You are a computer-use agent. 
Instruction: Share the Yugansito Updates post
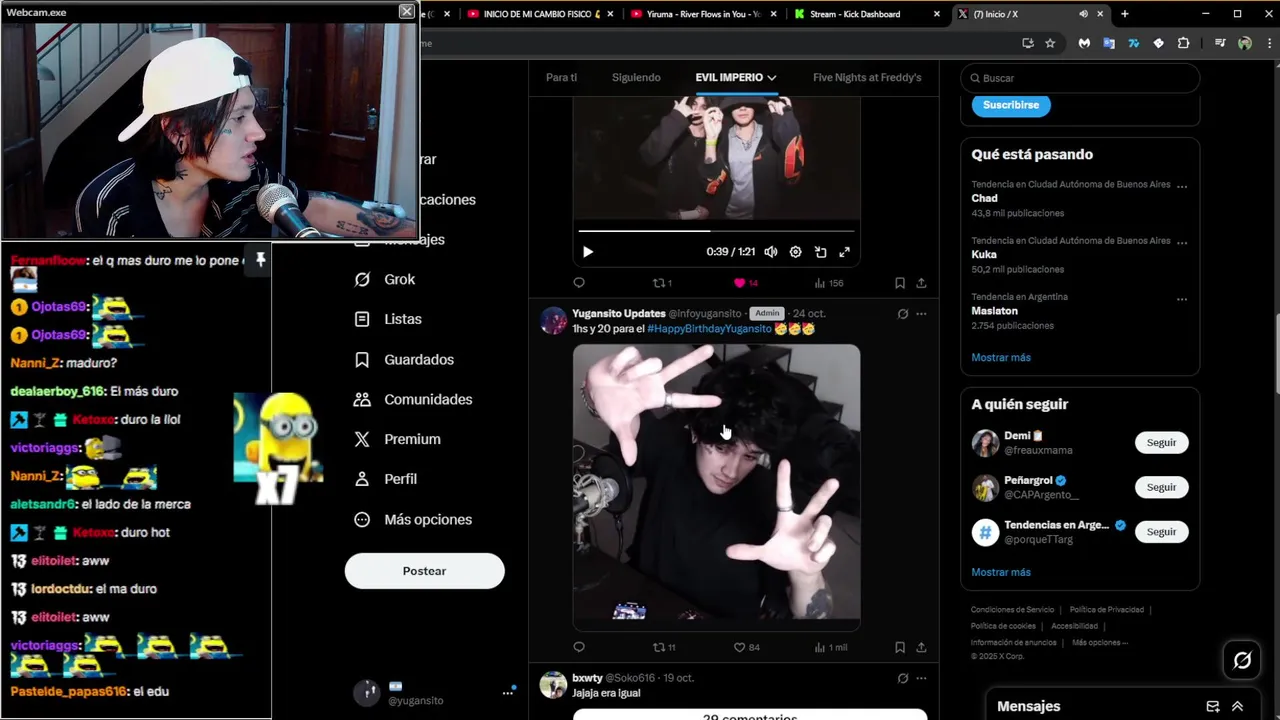click(x=921, y=647)
